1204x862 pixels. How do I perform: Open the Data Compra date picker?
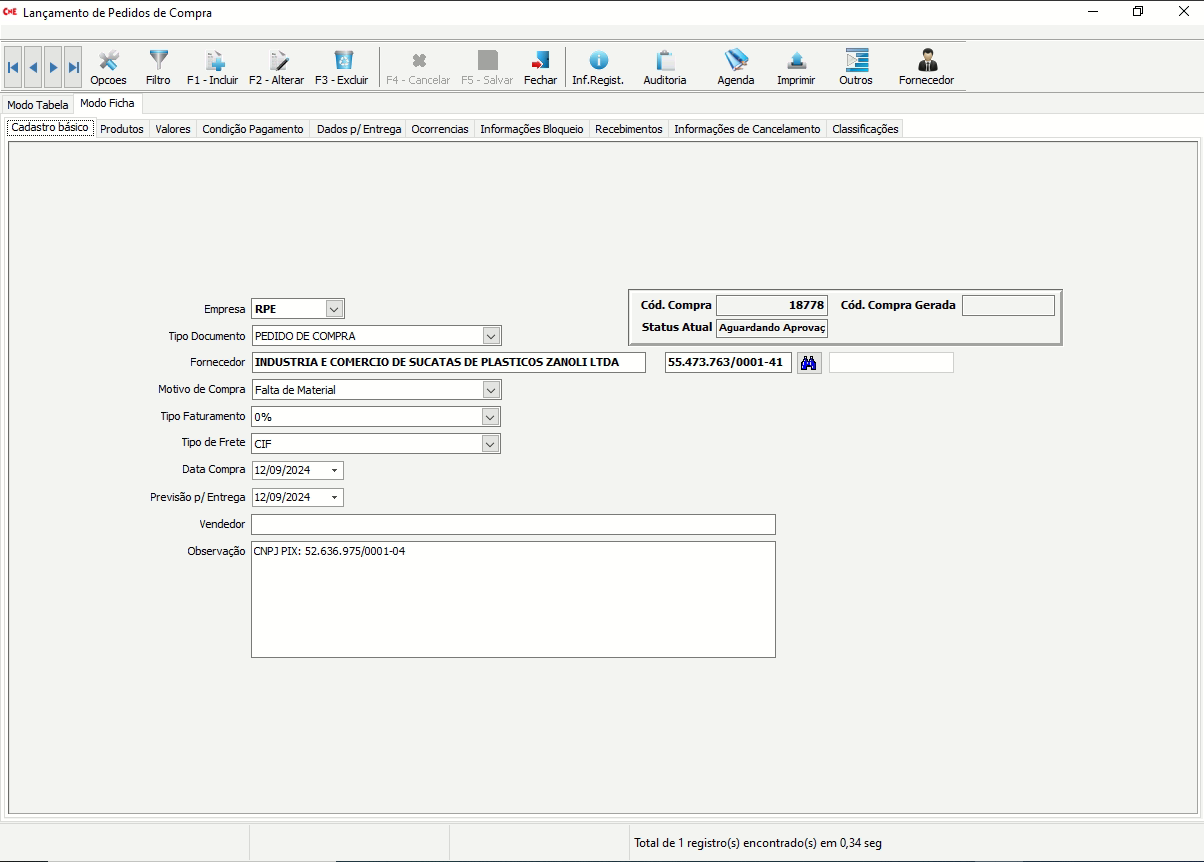point(334,470)
